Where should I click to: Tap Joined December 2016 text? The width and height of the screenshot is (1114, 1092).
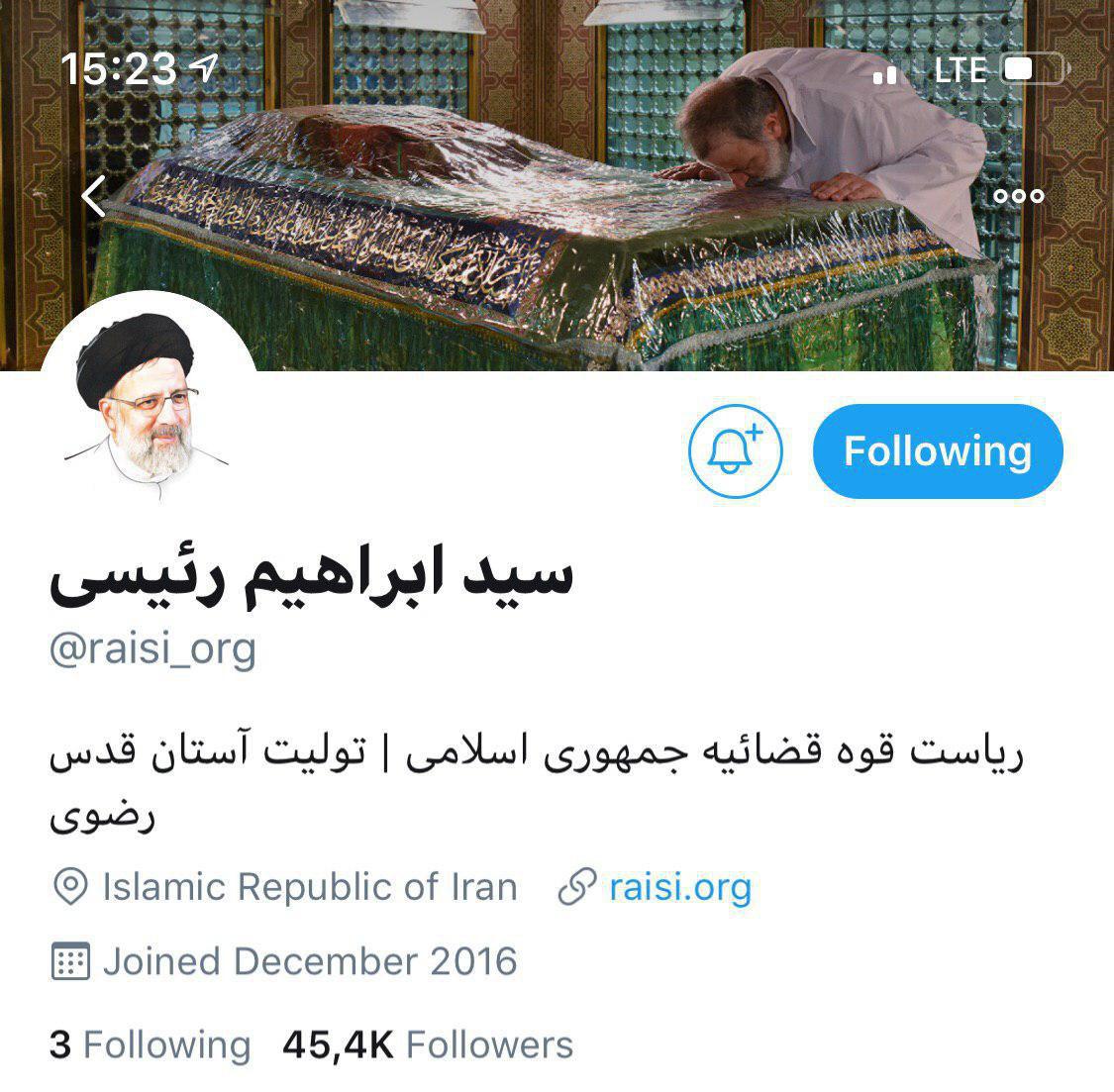(310, 961)
